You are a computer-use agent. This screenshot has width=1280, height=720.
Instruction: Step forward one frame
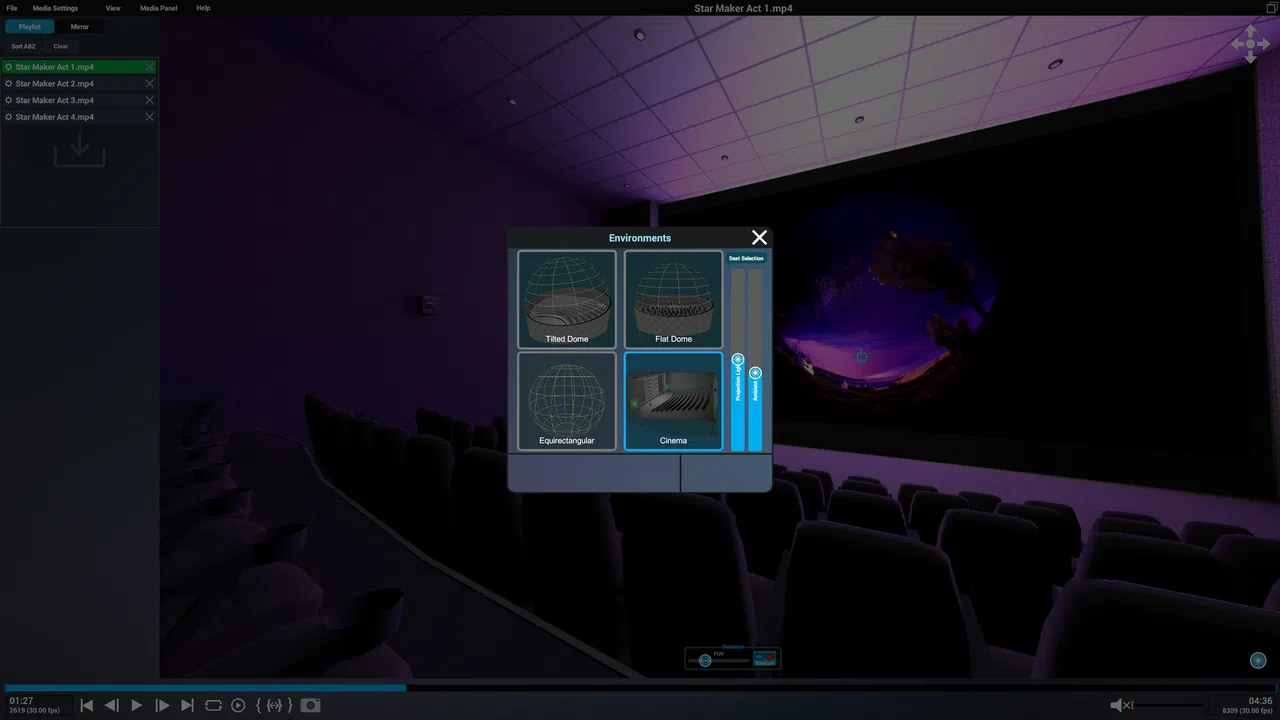[x=162, y=705]
